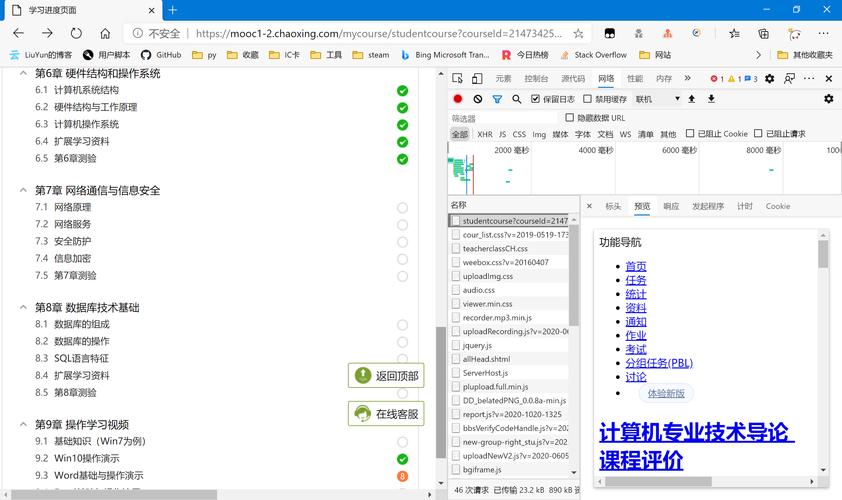Open the 响应 tab in request details
This screenshot has height=500, width=842.
pyautogui.click(x=670, y=206)
